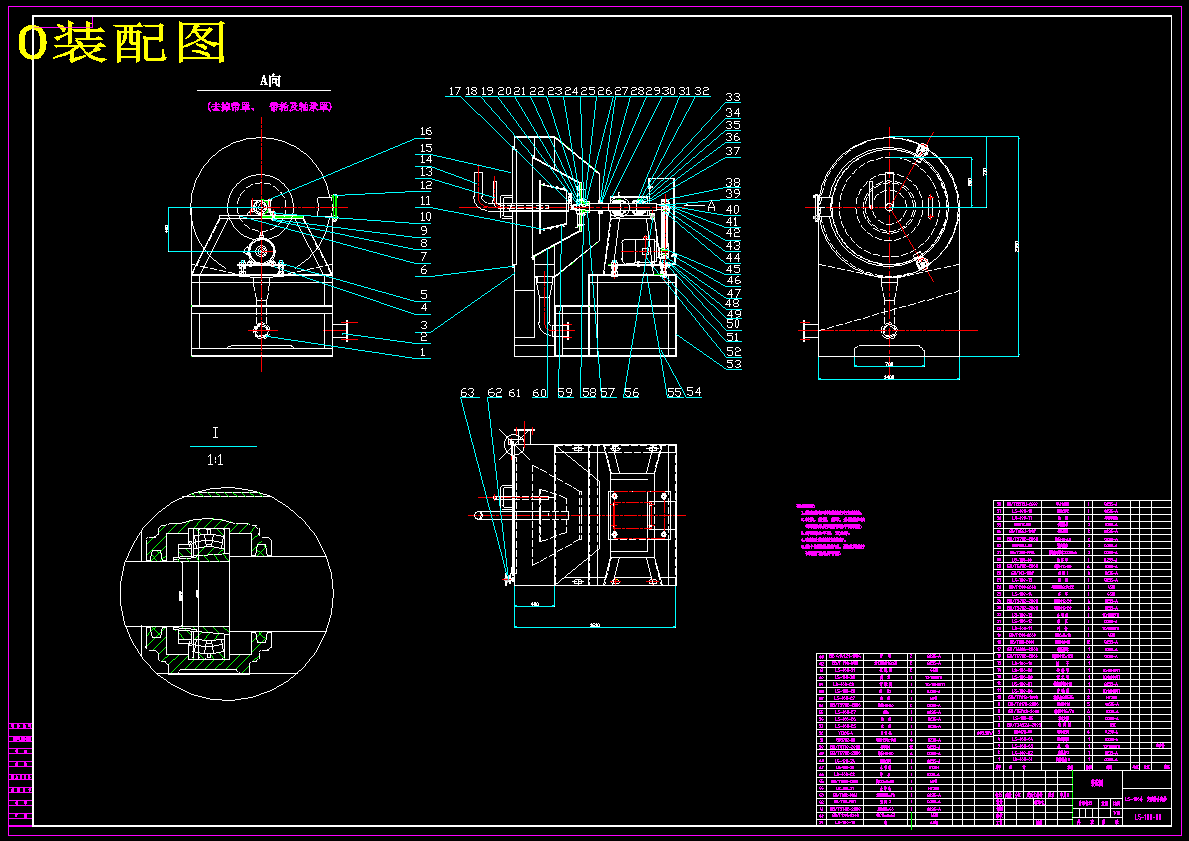Select the detail label "I" above 1:1
The width and height of the screenshot is (1189, 841).
click(215, 433)
